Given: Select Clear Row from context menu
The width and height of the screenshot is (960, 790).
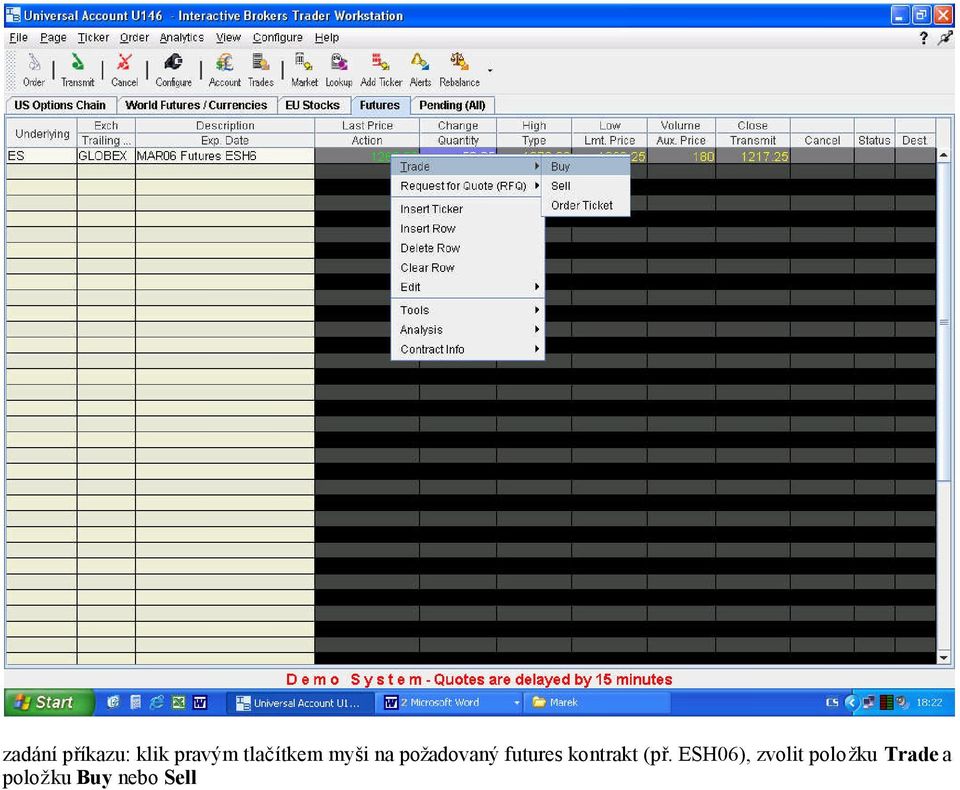Looking at the screenshot, I should (468, 268).
